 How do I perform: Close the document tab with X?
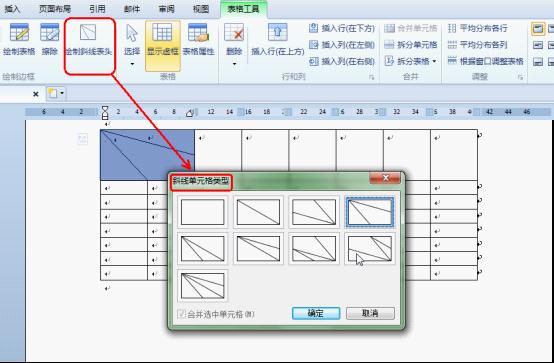36,94
